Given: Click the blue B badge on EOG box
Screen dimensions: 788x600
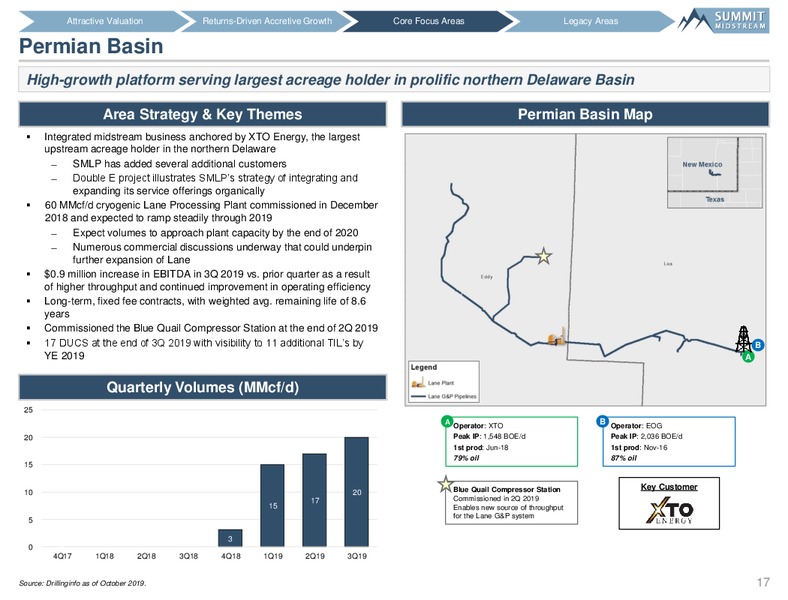Looking at the screenshot, I should (x=602, y=421).
